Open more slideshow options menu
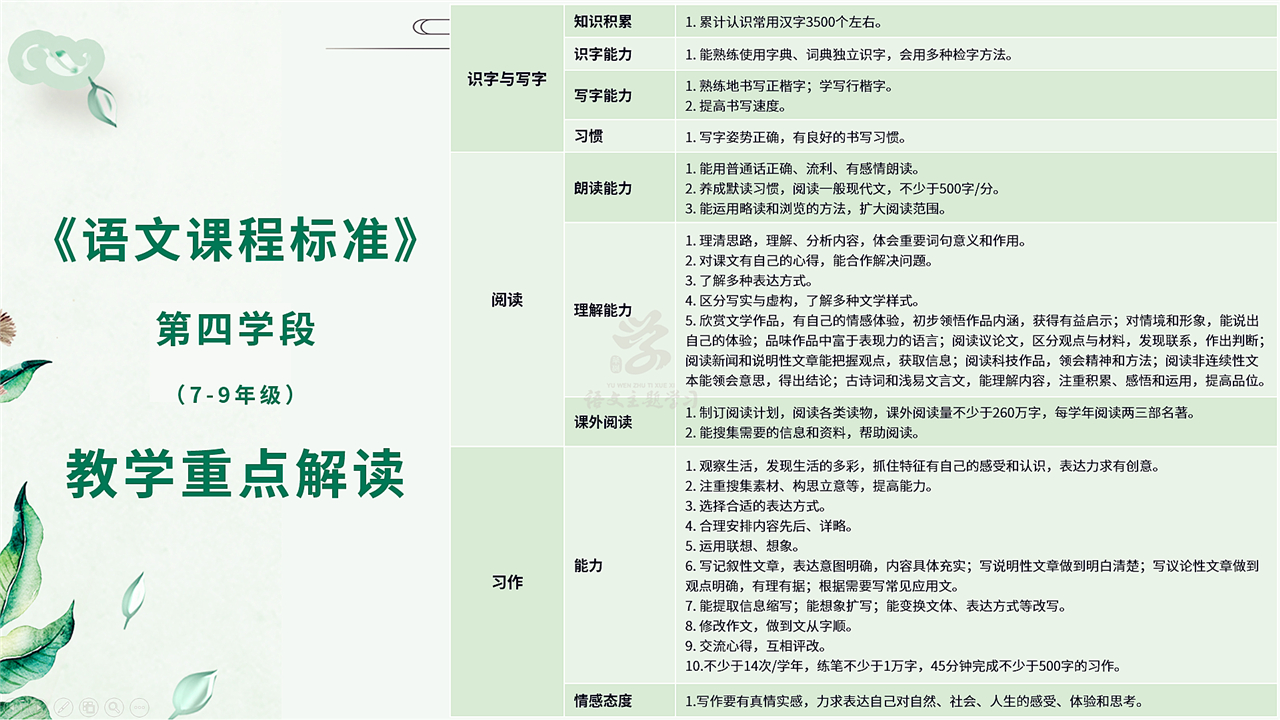Viewport: 1280px width, 720px height. [140, 705]
